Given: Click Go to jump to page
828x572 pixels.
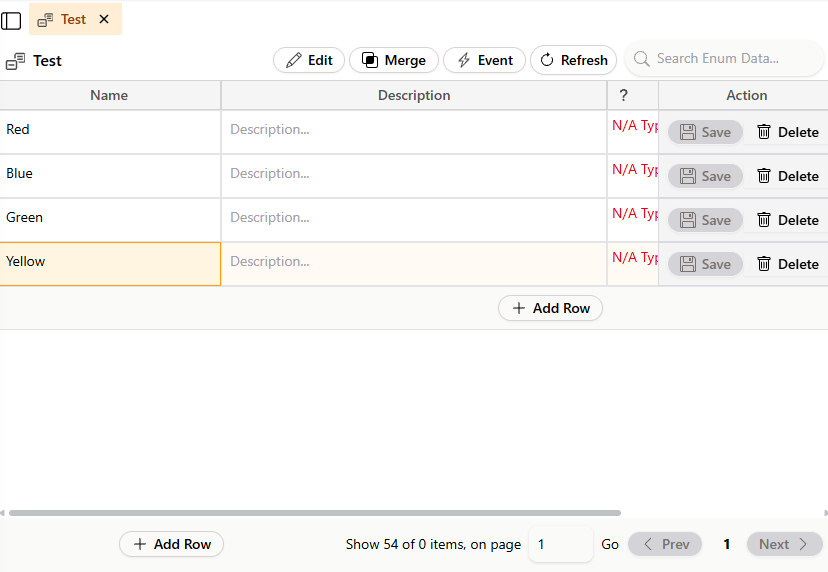Looking at the screenshot, I should point(610,545).
